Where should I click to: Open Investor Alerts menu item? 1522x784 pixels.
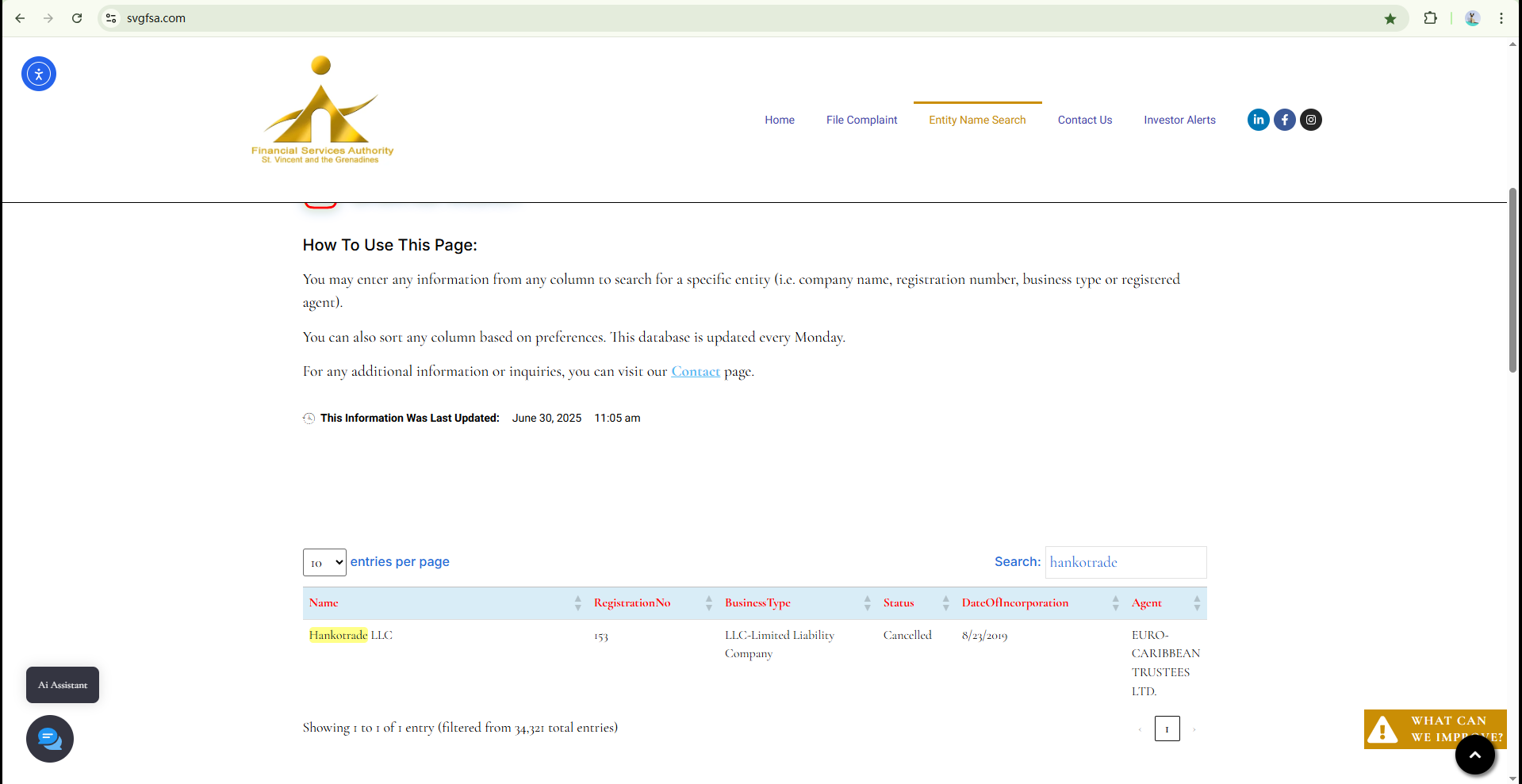point(1179,120)
